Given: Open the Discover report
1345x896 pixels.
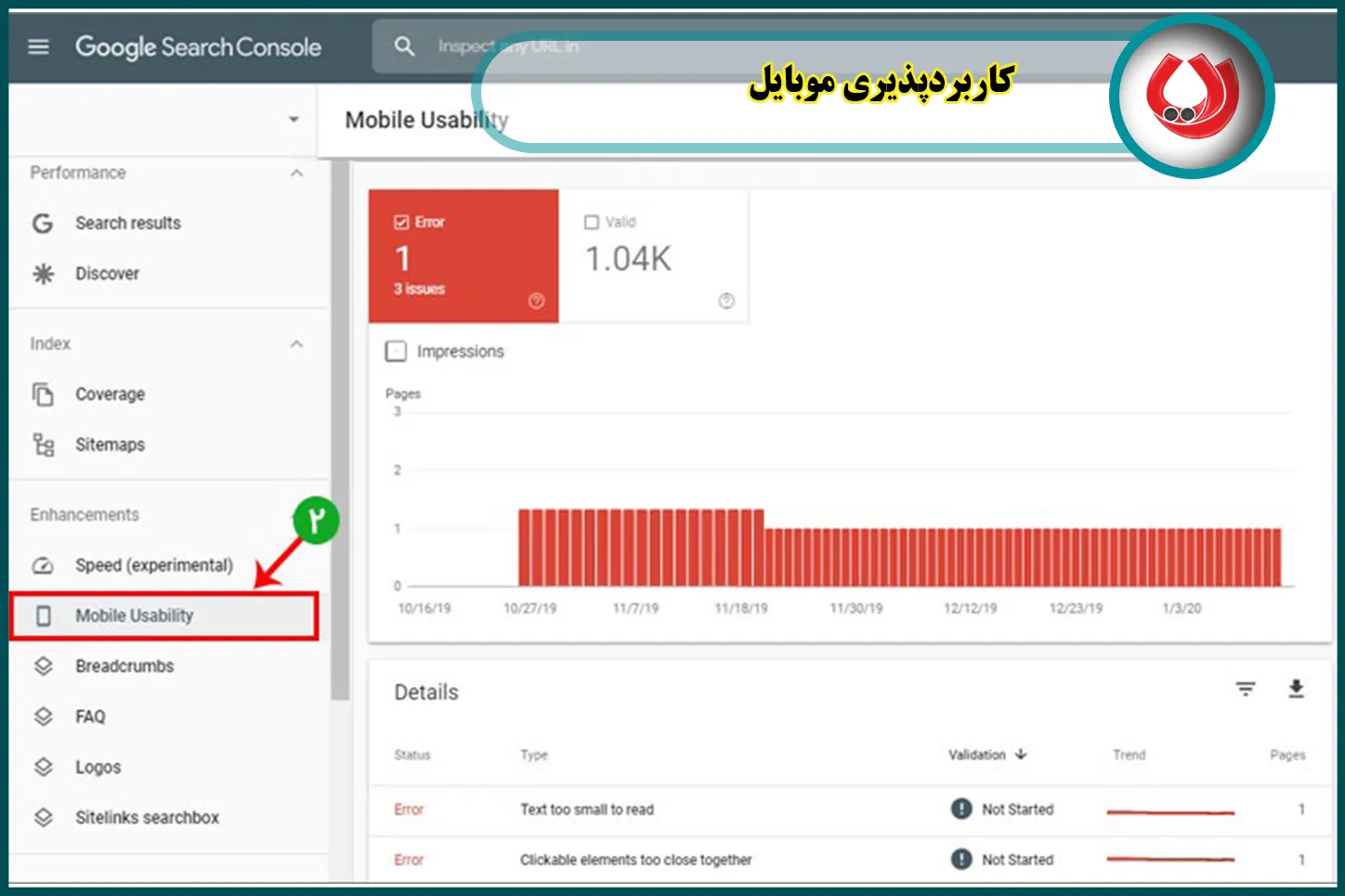Looking at the screenshot, I should (x=107, y=274).
